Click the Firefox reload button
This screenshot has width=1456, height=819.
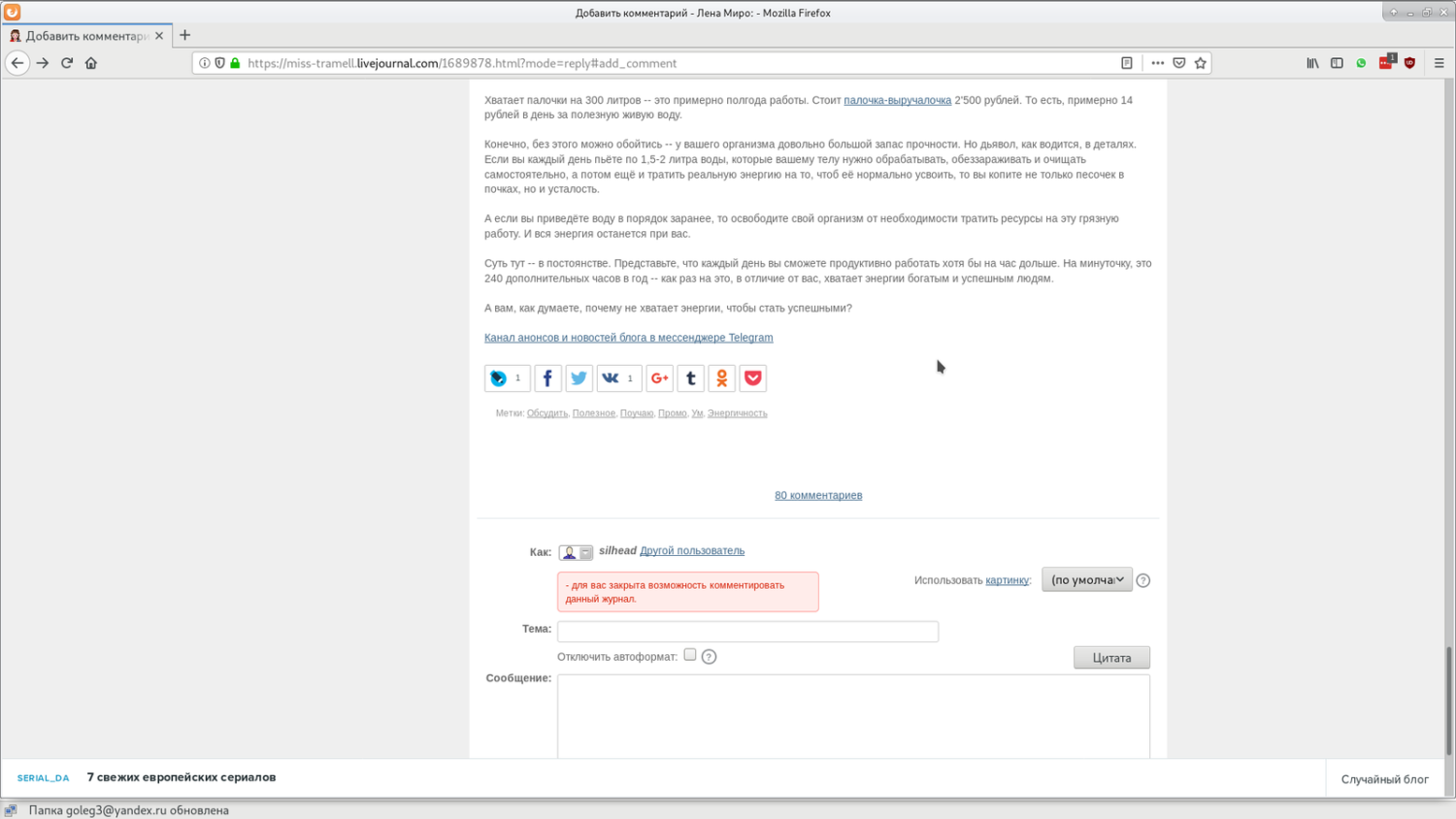point(67,63)
